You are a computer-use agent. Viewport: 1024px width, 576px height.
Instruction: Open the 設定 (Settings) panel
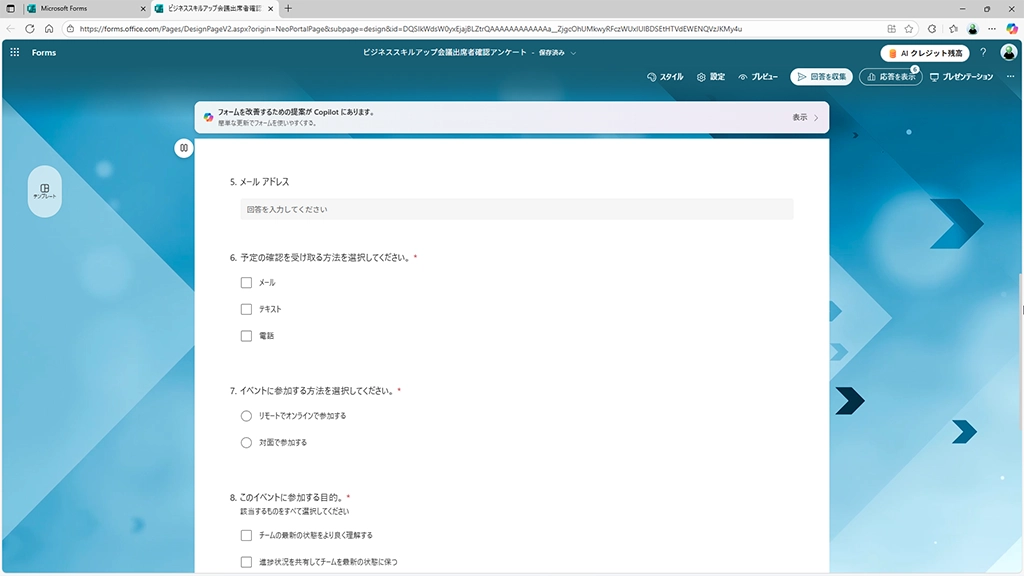click(x=711, y=77)
